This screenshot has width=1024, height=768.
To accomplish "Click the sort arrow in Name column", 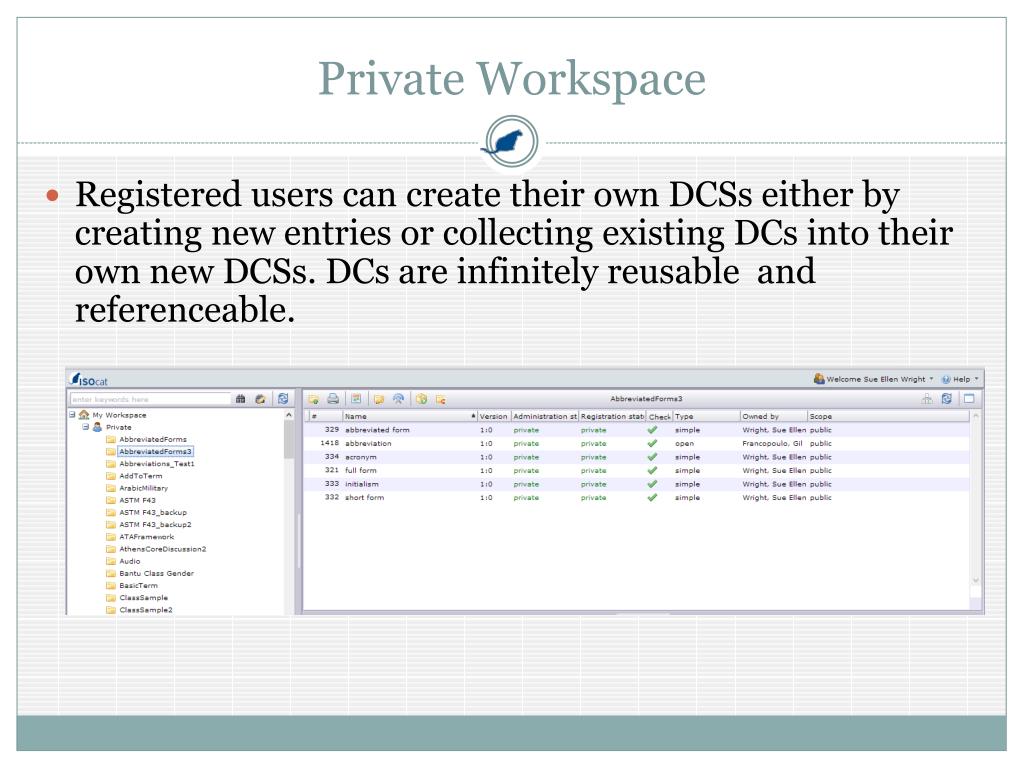I will pos(473,416).
